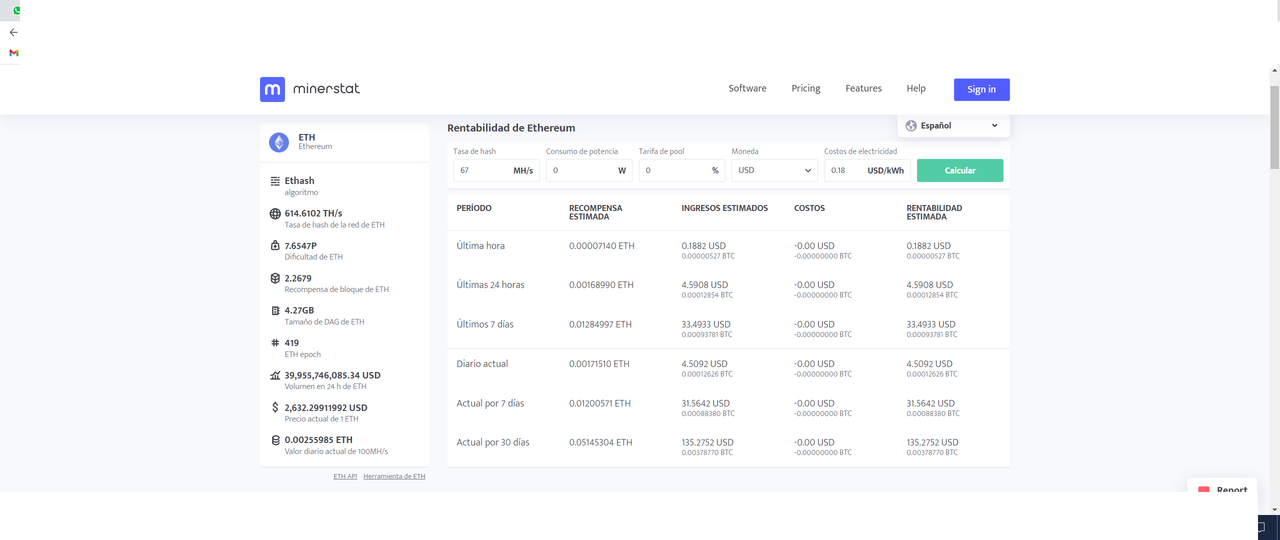
Task: Open the Pricing page
Action: 806,89
